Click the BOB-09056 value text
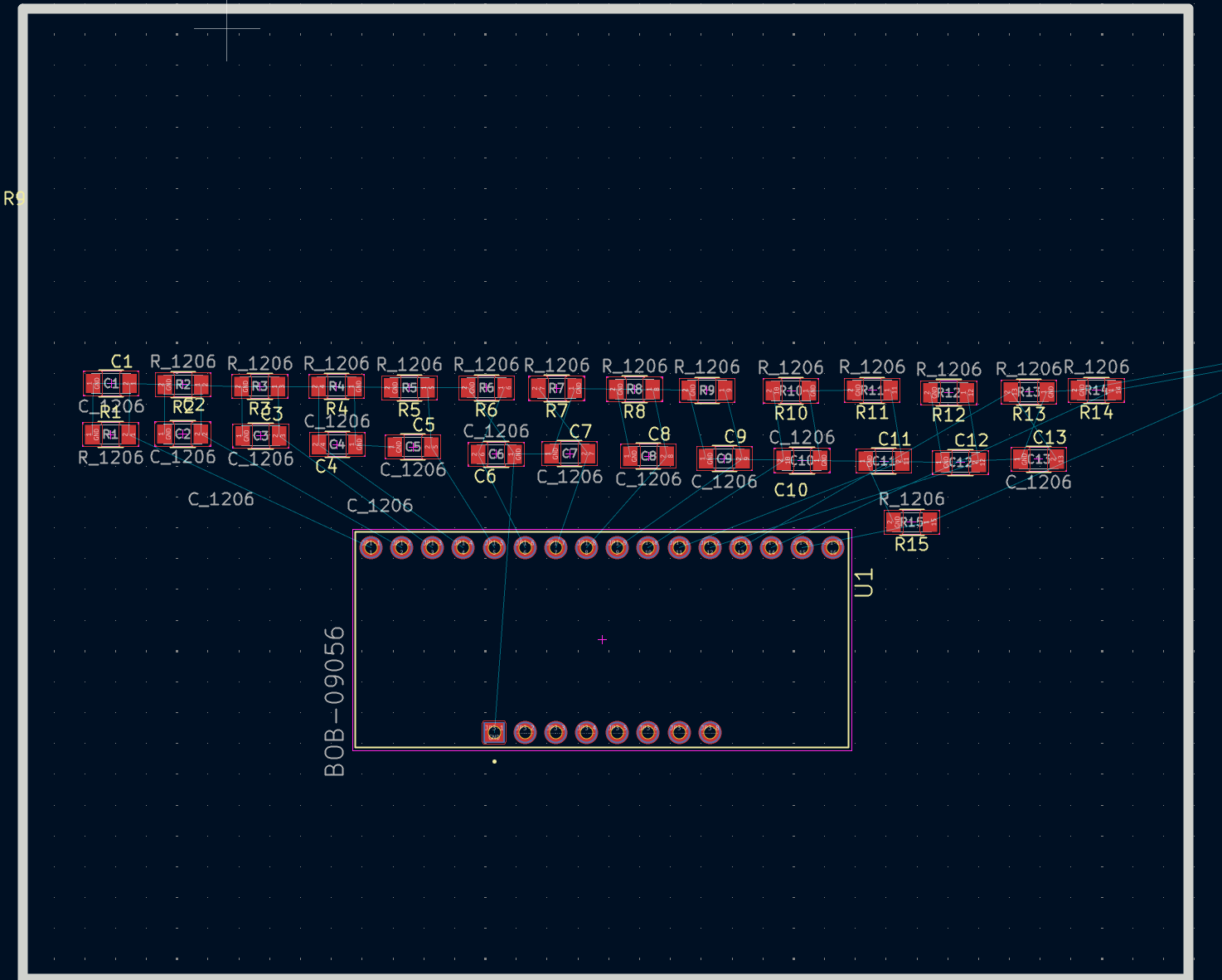Screen dimensions: 1222x980 [x=334, y=701]
